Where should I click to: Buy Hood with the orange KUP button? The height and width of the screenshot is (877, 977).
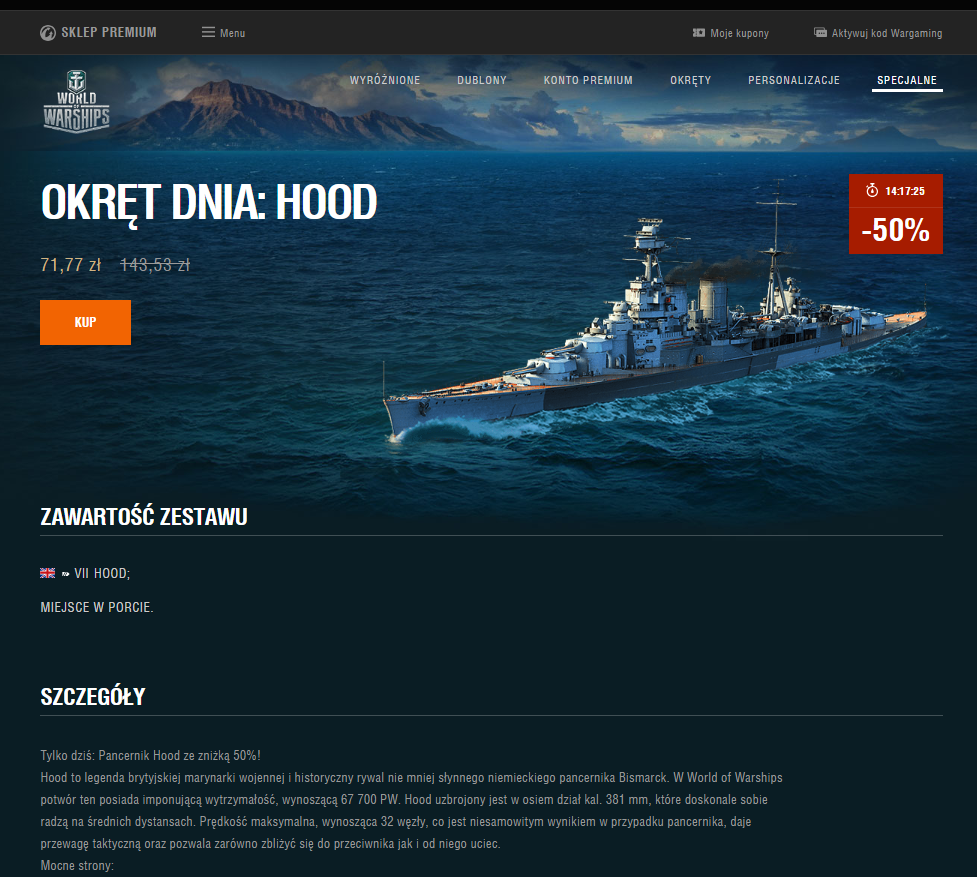pyautogui.click(x=85, y=323)
